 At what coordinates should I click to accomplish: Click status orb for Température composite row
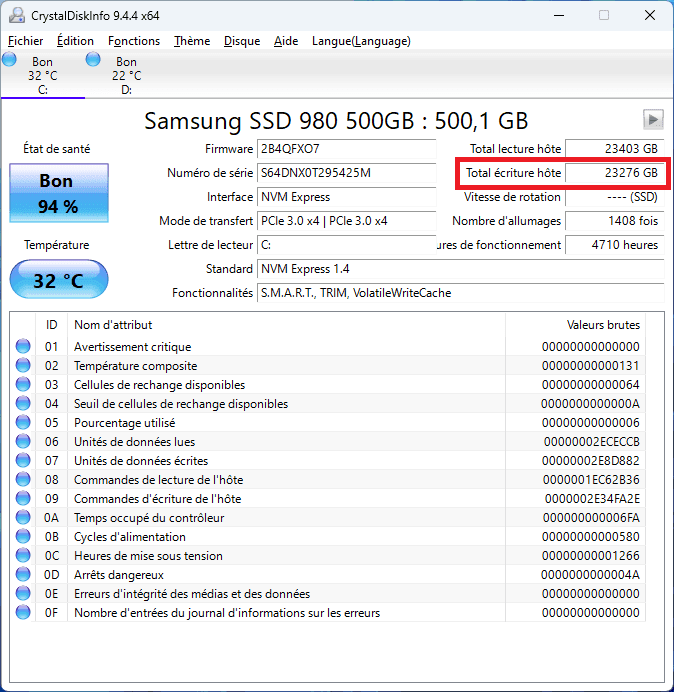pyautogui.click(x=23, y=365)
